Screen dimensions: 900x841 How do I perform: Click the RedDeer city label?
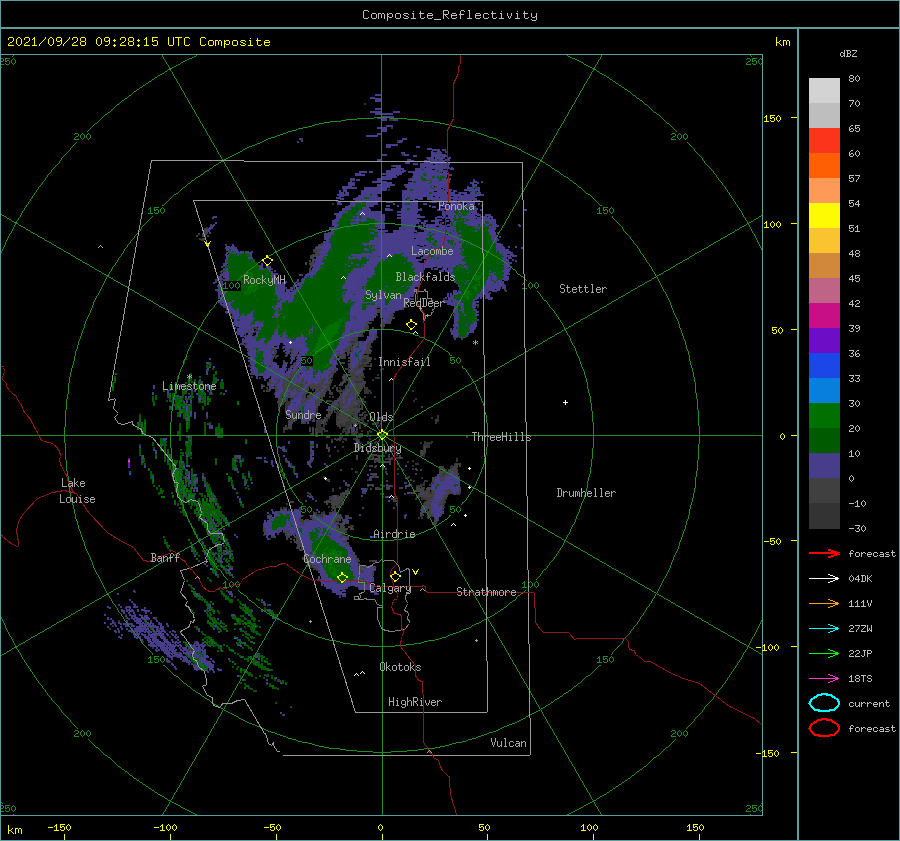click(424, 303)
